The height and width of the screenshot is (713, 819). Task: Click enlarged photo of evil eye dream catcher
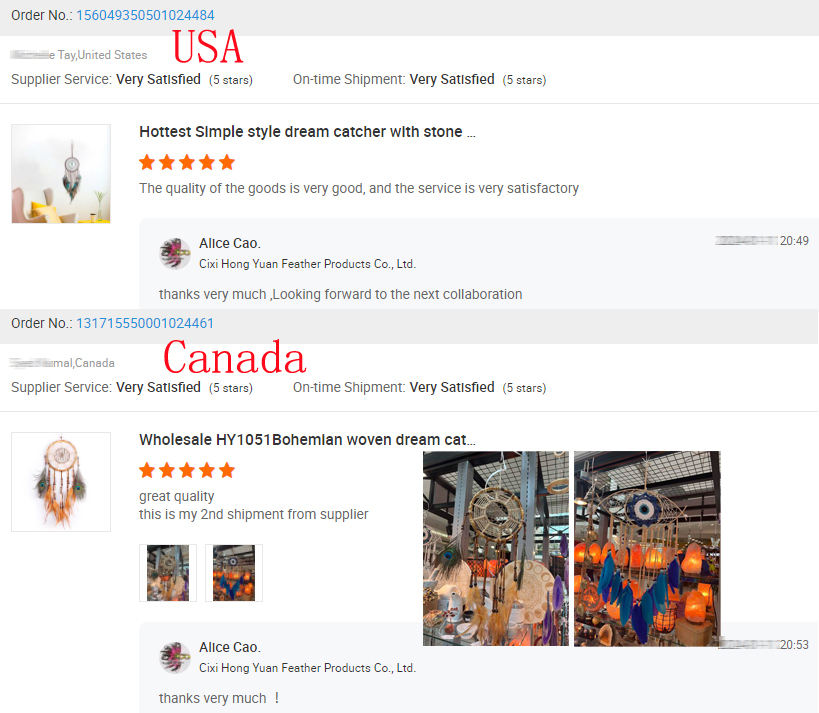[x=647, y=548]
